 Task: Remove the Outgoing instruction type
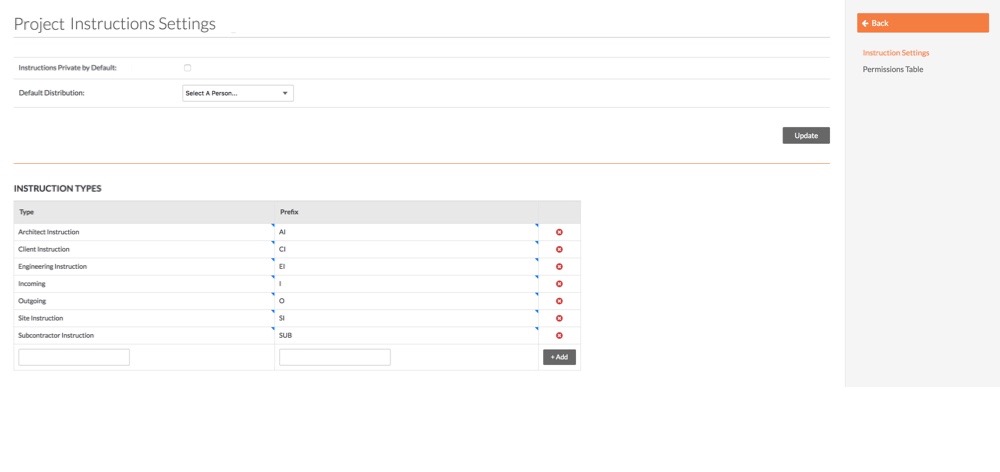click(559, 301)
